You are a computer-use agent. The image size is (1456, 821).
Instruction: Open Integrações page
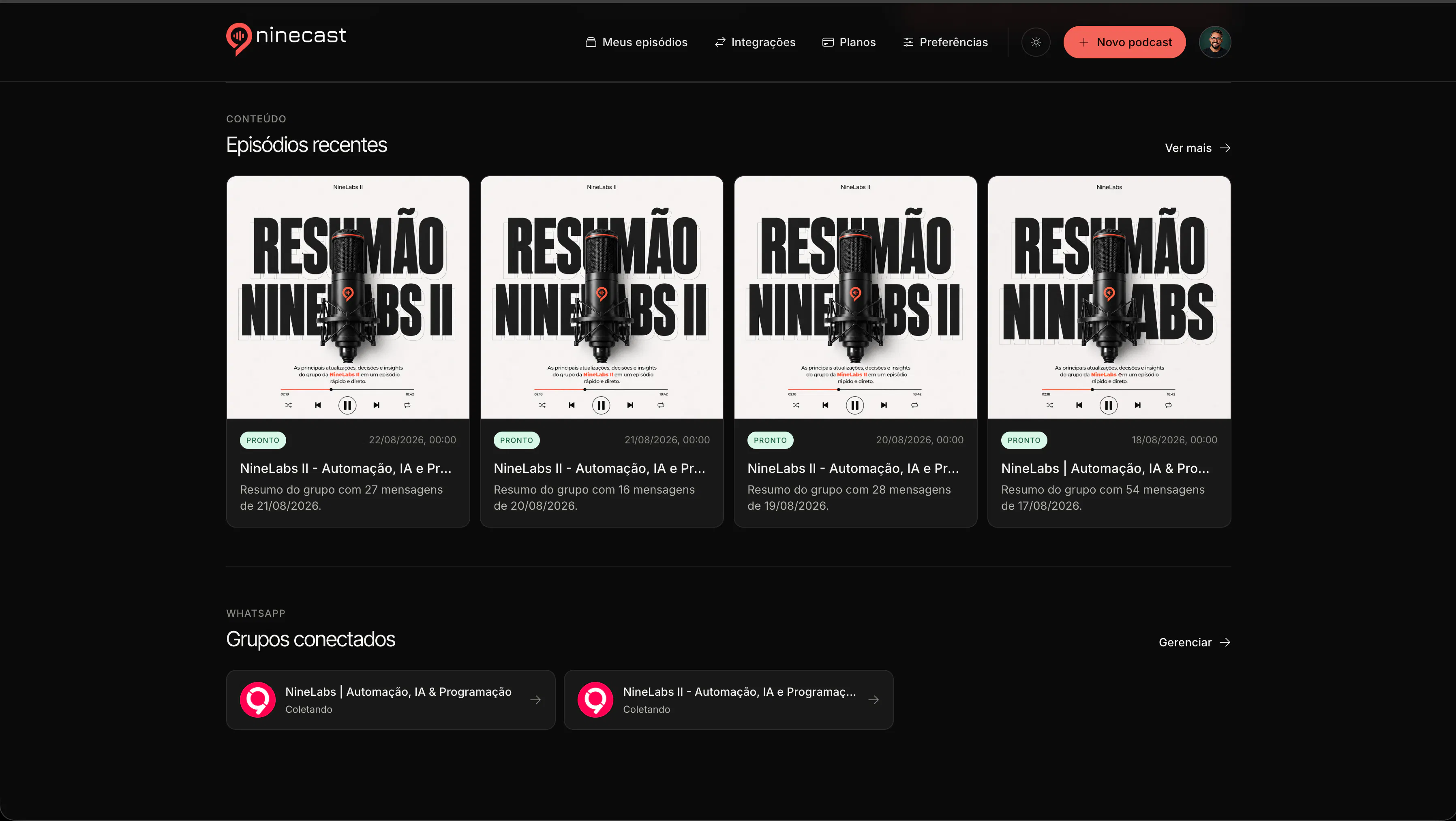coord(755,43)
